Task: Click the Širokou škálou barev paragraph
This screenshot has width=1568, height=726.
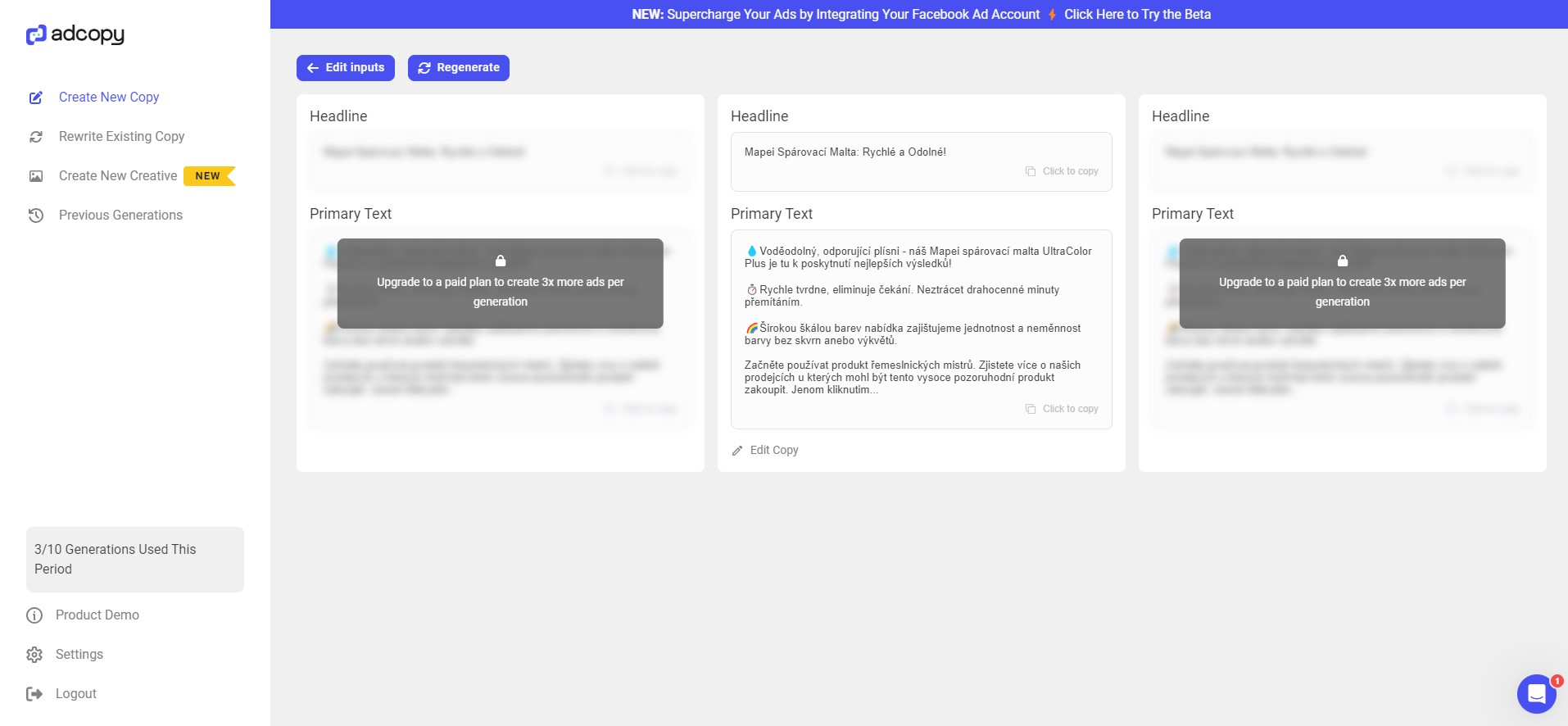Action: click(x=913, y=334)
